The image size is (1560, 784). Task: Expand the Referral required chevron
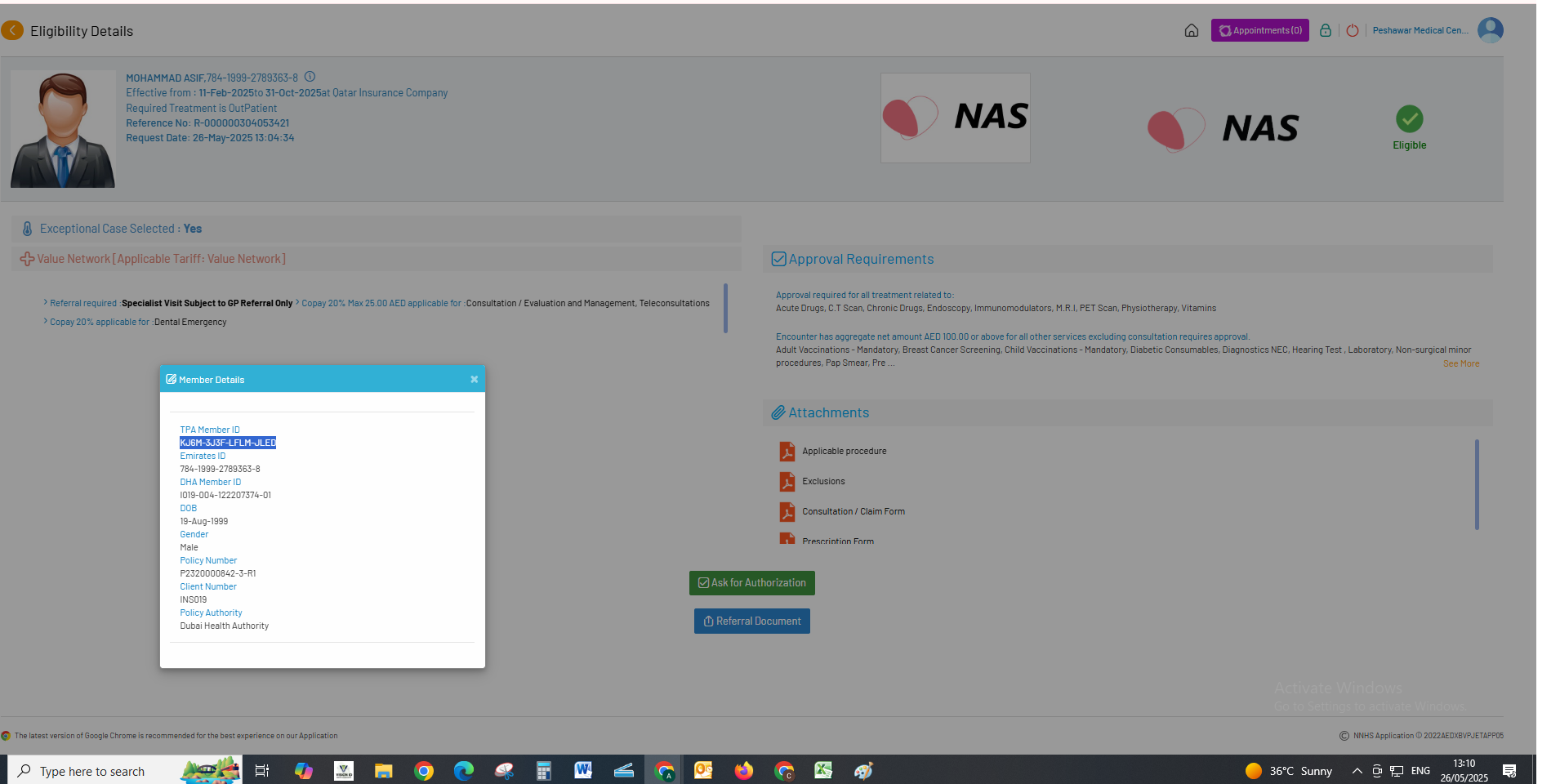(x=46, y=302)
